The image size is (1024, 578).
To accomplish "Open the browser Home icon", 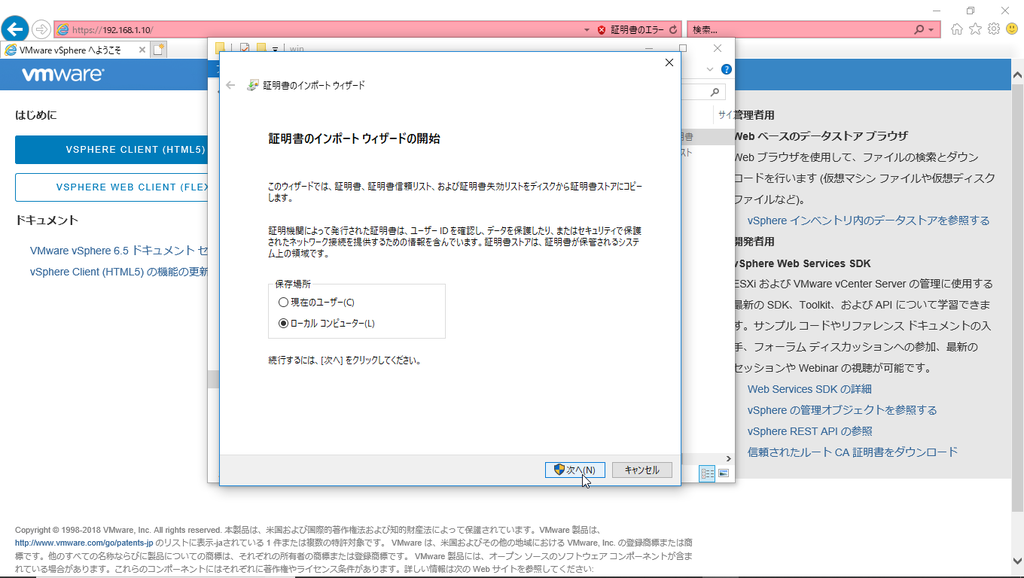I will tap(957, 28).
